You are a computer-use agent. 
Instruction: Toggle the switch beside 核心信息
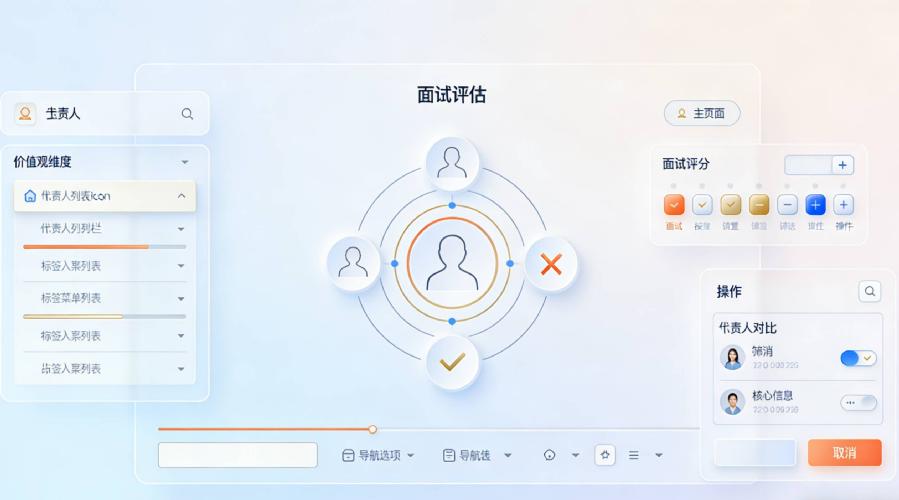point(858,403)
